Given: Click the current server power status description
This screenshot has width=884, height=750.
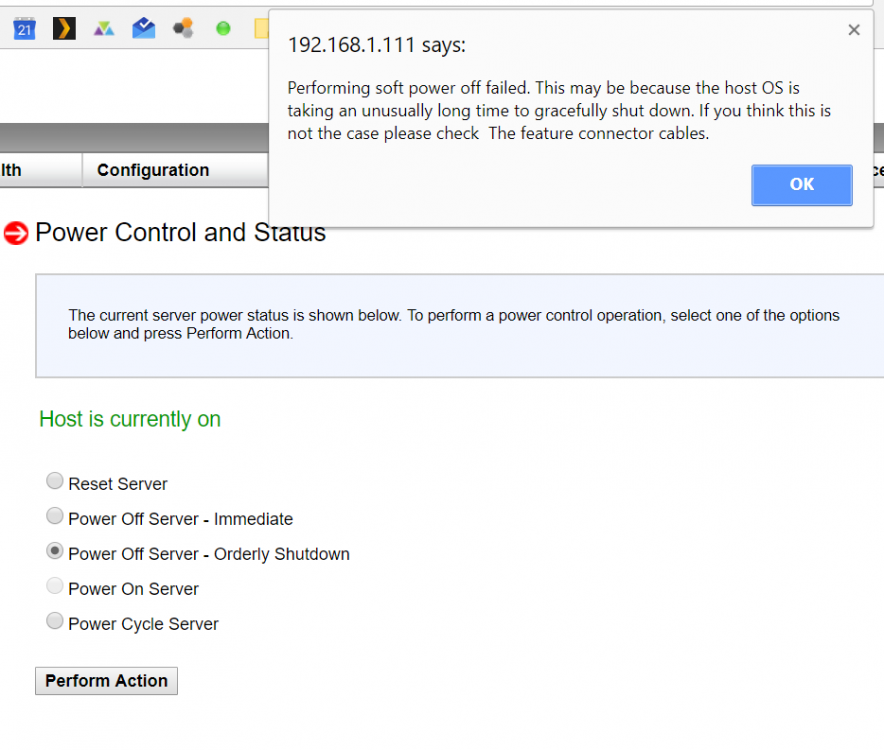Looking at the screenshot, I should [454, 324].
